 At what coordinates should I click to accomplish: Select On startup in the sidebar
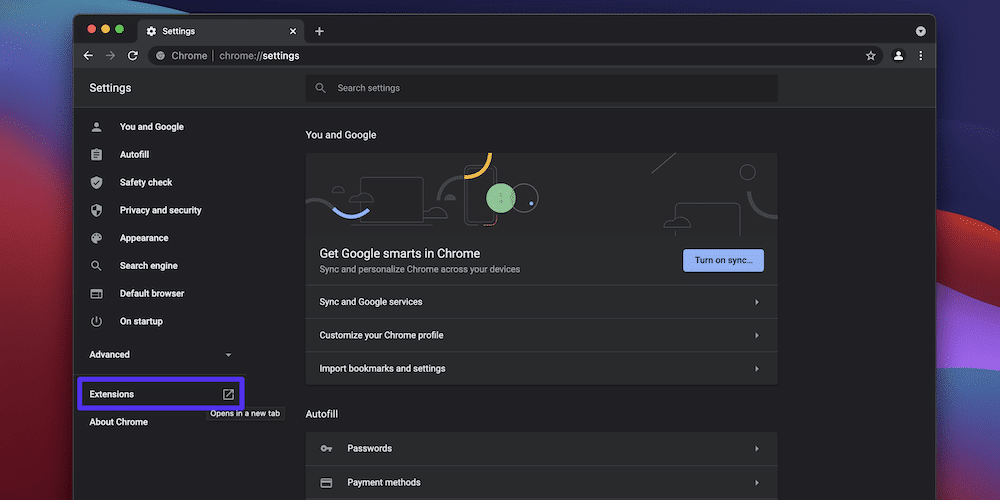[x=141, y=321]
